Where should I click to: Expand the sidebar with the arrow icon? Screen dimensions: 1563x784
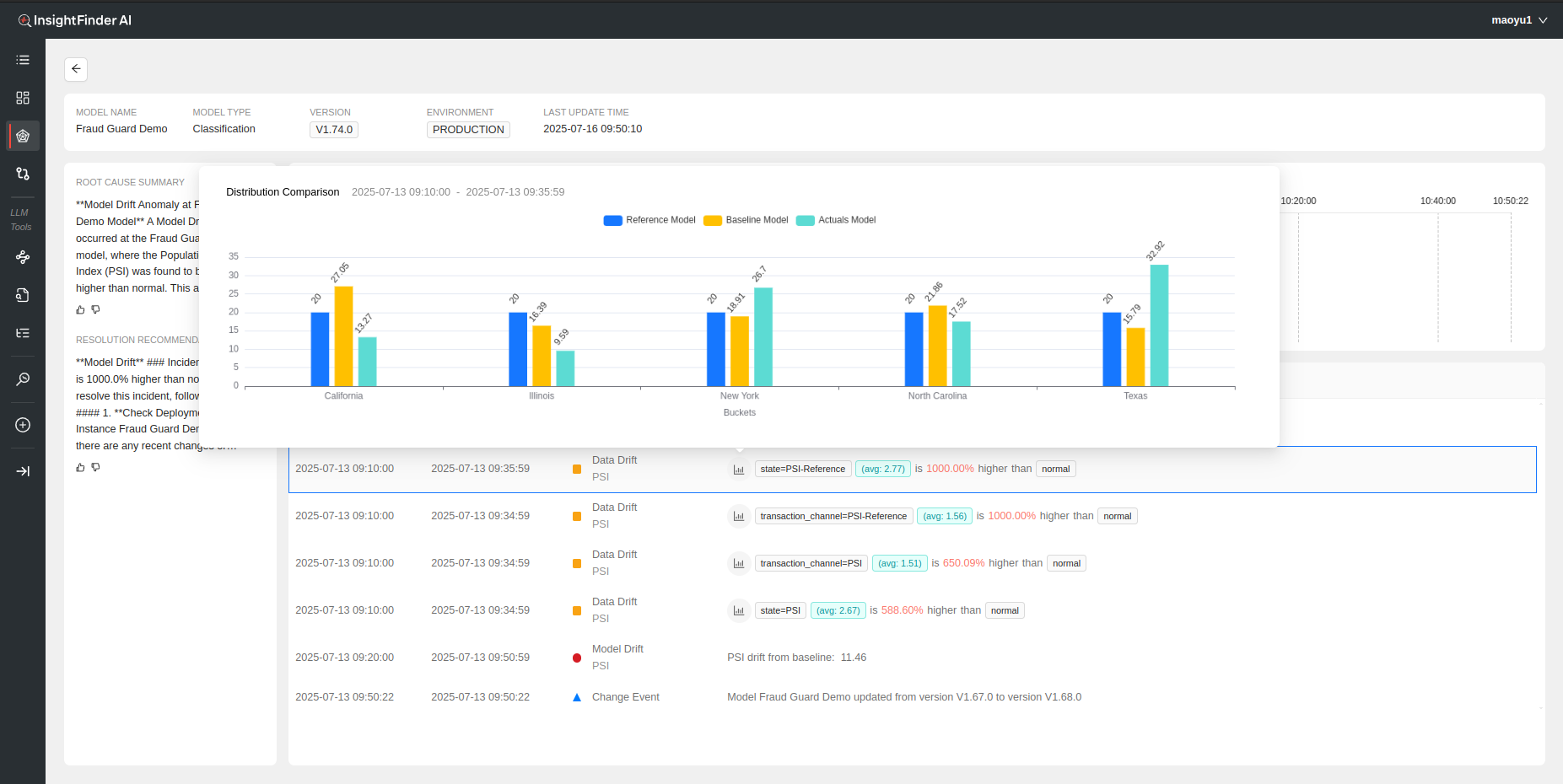tap(23, 471)
